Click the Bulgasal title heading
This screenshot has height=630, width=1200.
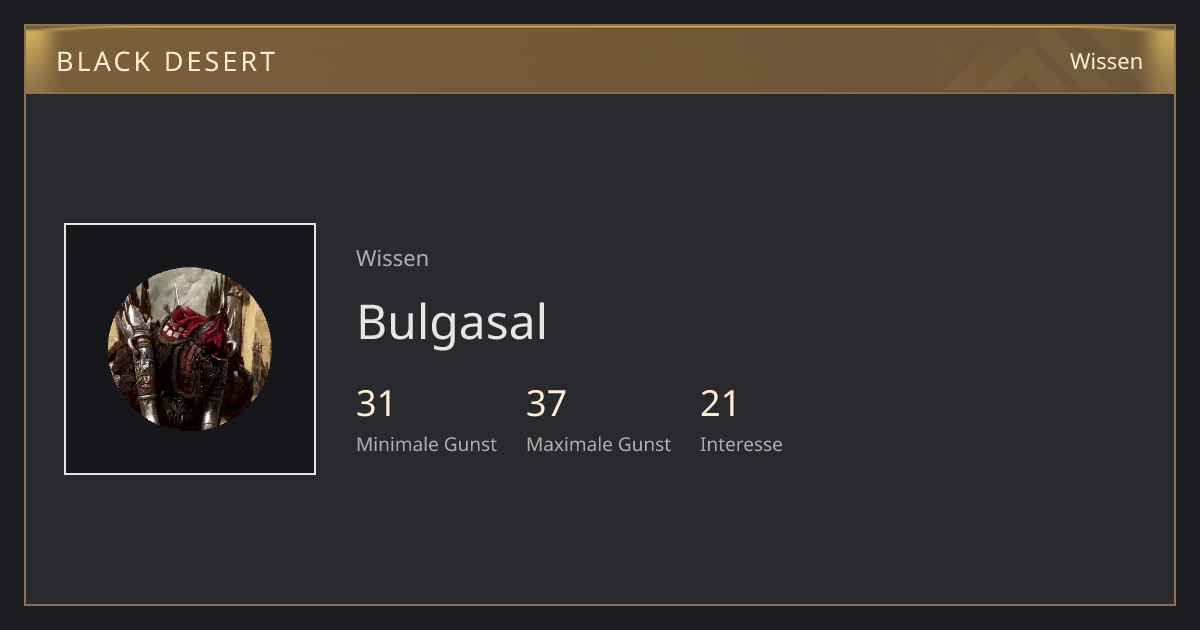452,322
